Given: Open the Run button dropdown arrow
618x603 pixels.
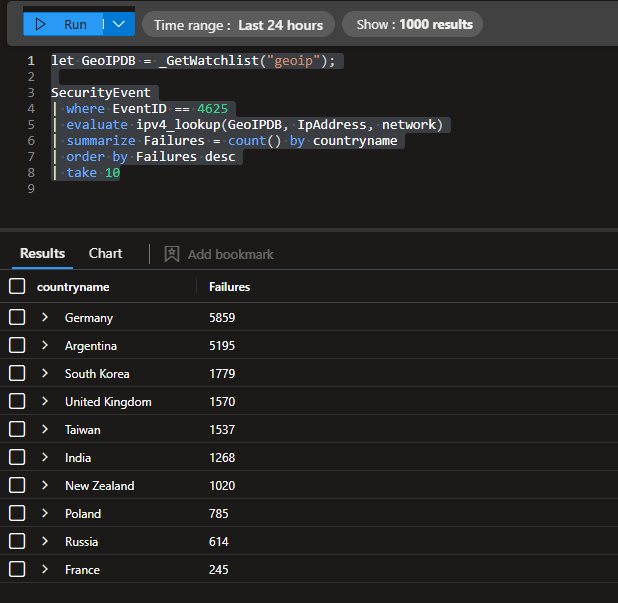Looking at the screenshot, I should [119, 24].
